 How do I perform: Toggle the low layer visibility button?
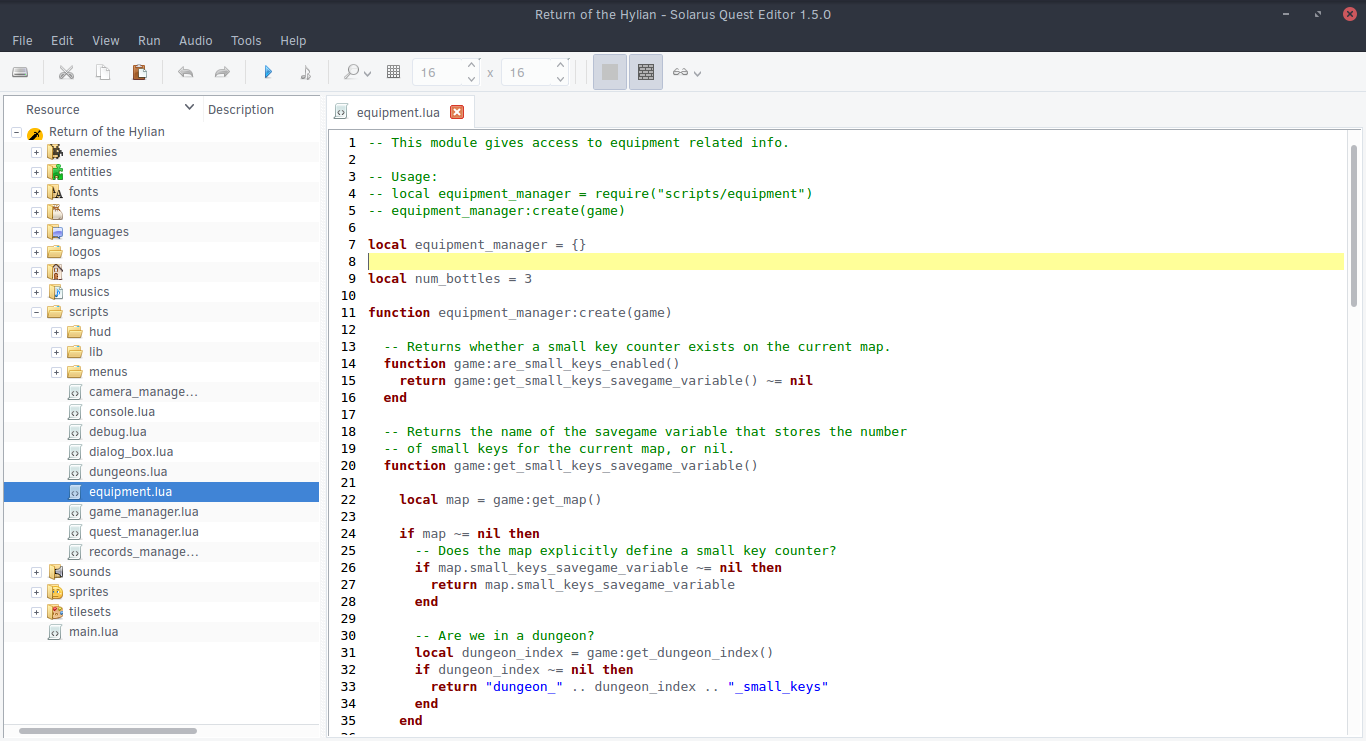(x=610, y=72)
